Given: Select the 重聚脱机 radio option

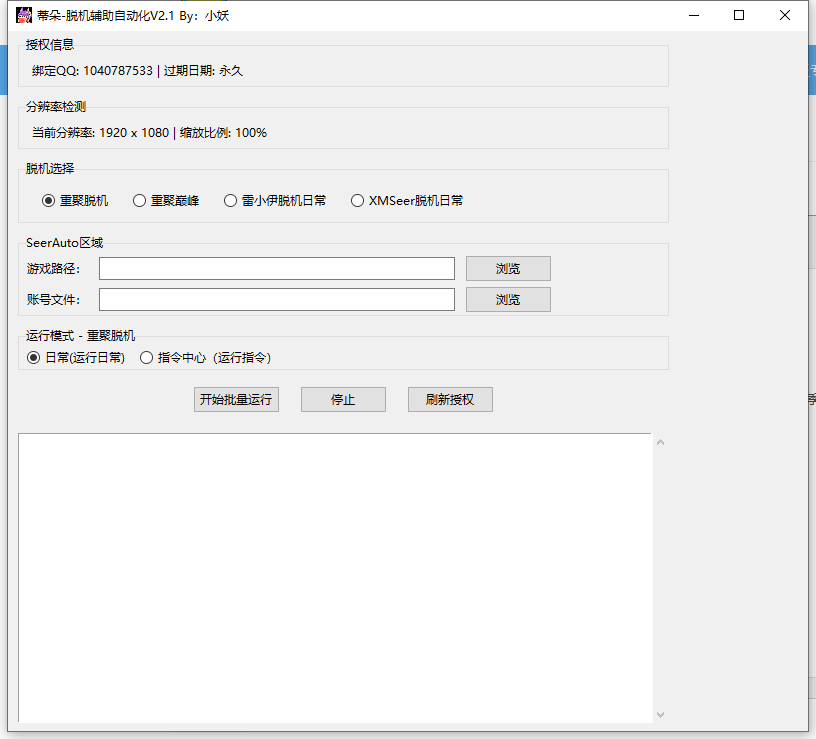Looking at the screenshot, I should coord(75,200).
